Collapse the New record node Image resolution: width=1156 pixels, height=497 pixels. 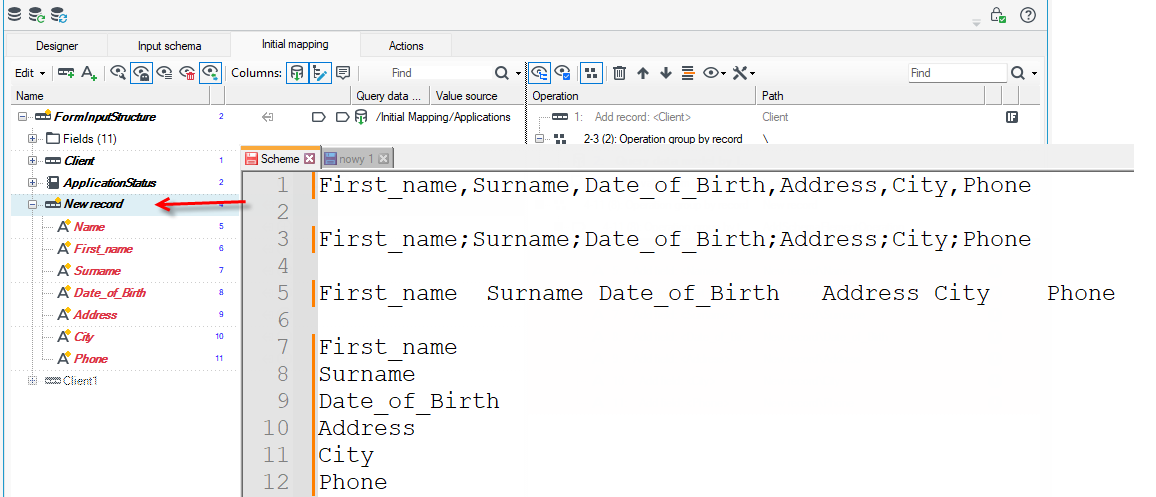32,204
